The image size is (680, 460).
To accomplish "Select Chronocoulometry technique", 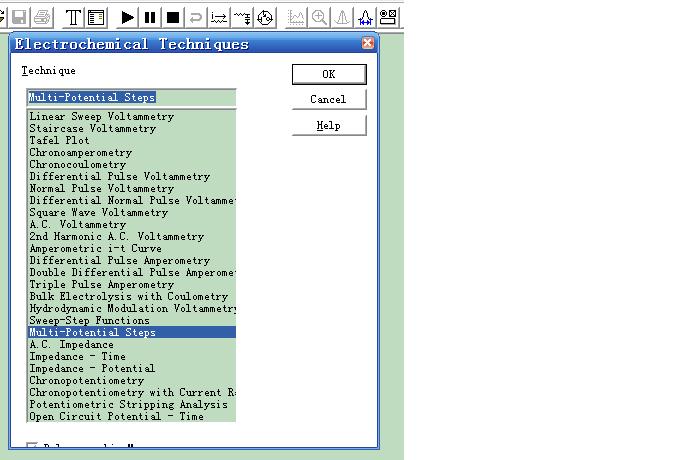I will point(131,164).
